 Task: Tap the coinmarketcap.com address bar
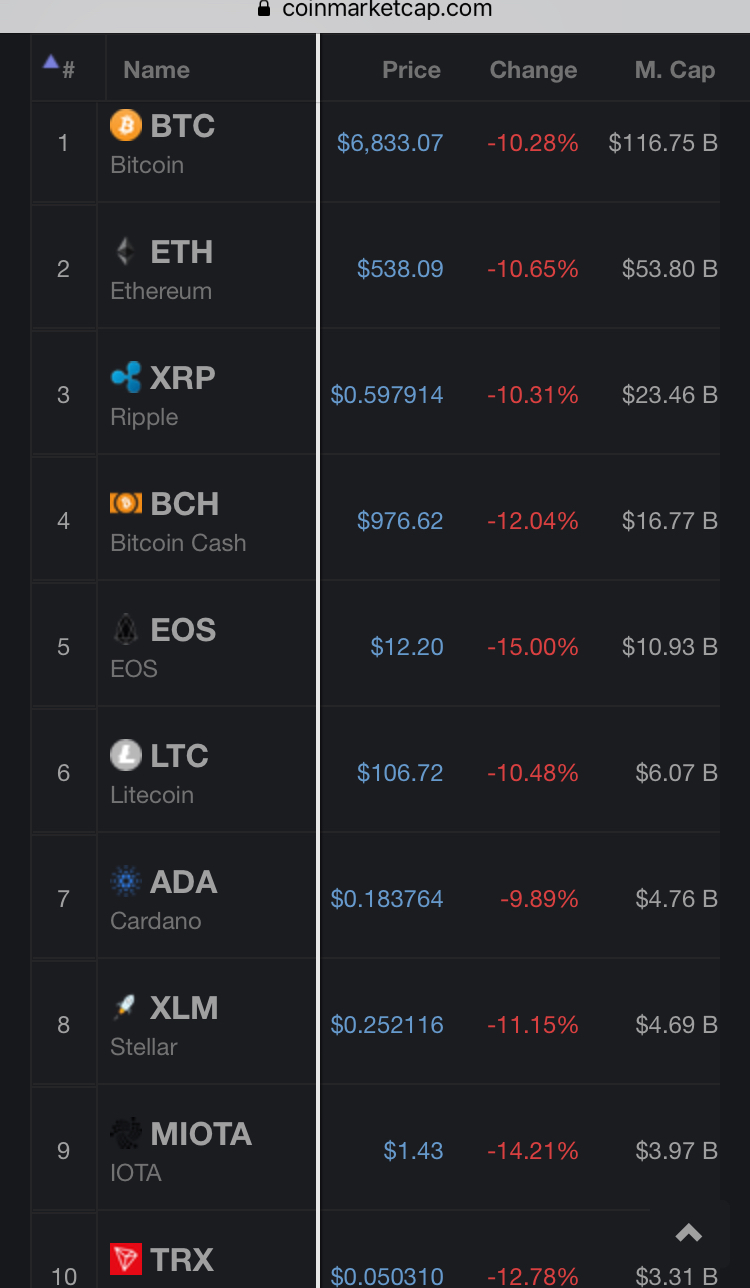coord(375,10)
